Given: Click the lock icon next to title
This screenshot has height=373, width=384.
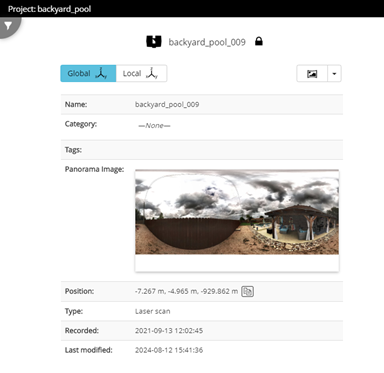Looking at the screenshot, I should pos(259,41).
